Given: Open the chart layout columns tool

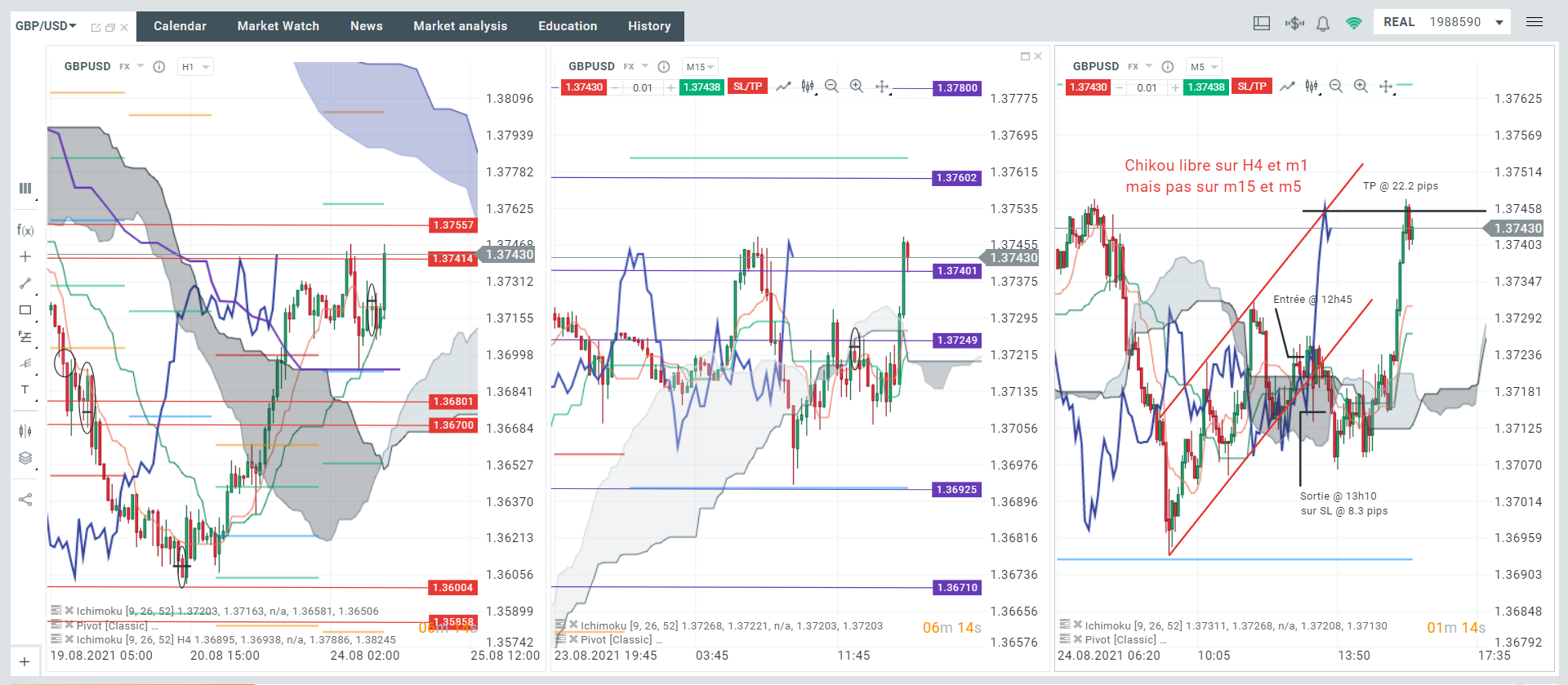Looking at the screenshot, I should 25,188.
